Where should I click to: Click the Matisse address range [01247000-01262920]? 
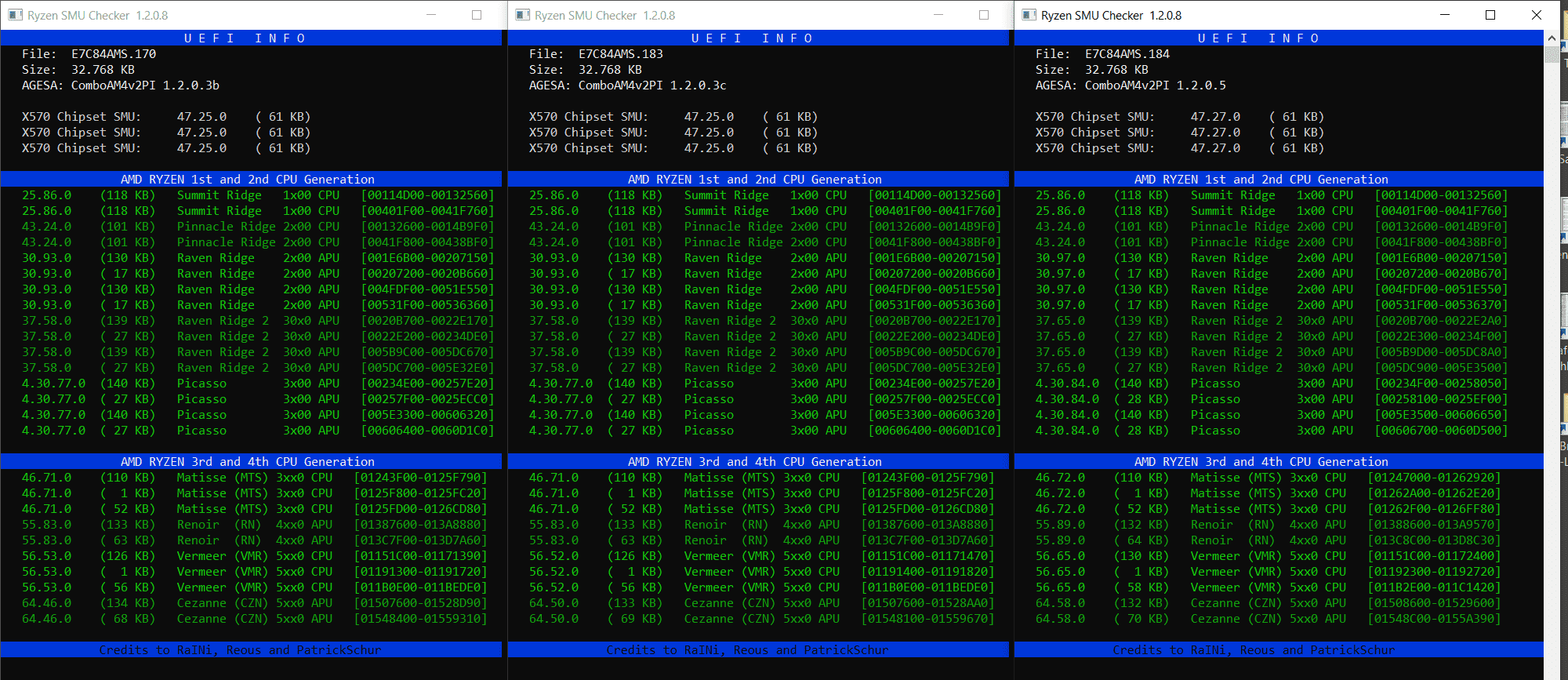pyautogui.click(x=1434, y=478)
